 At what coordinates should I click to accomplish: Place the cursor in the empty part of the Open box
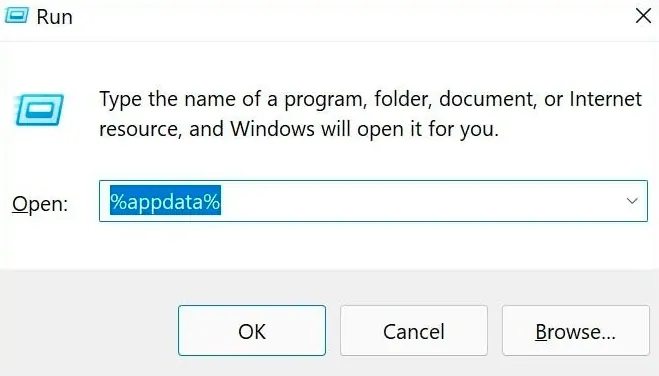[x=420, y=201]
